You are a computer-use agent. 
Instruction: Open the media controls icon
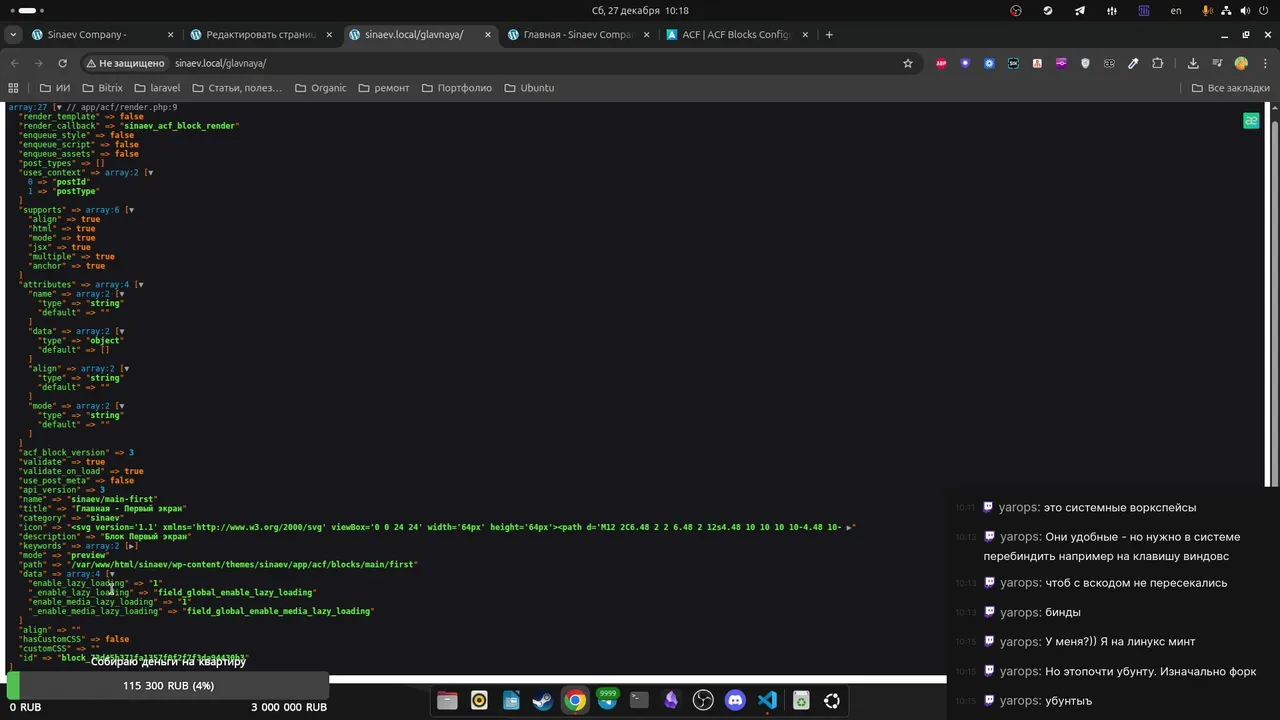pos(1217,63)
